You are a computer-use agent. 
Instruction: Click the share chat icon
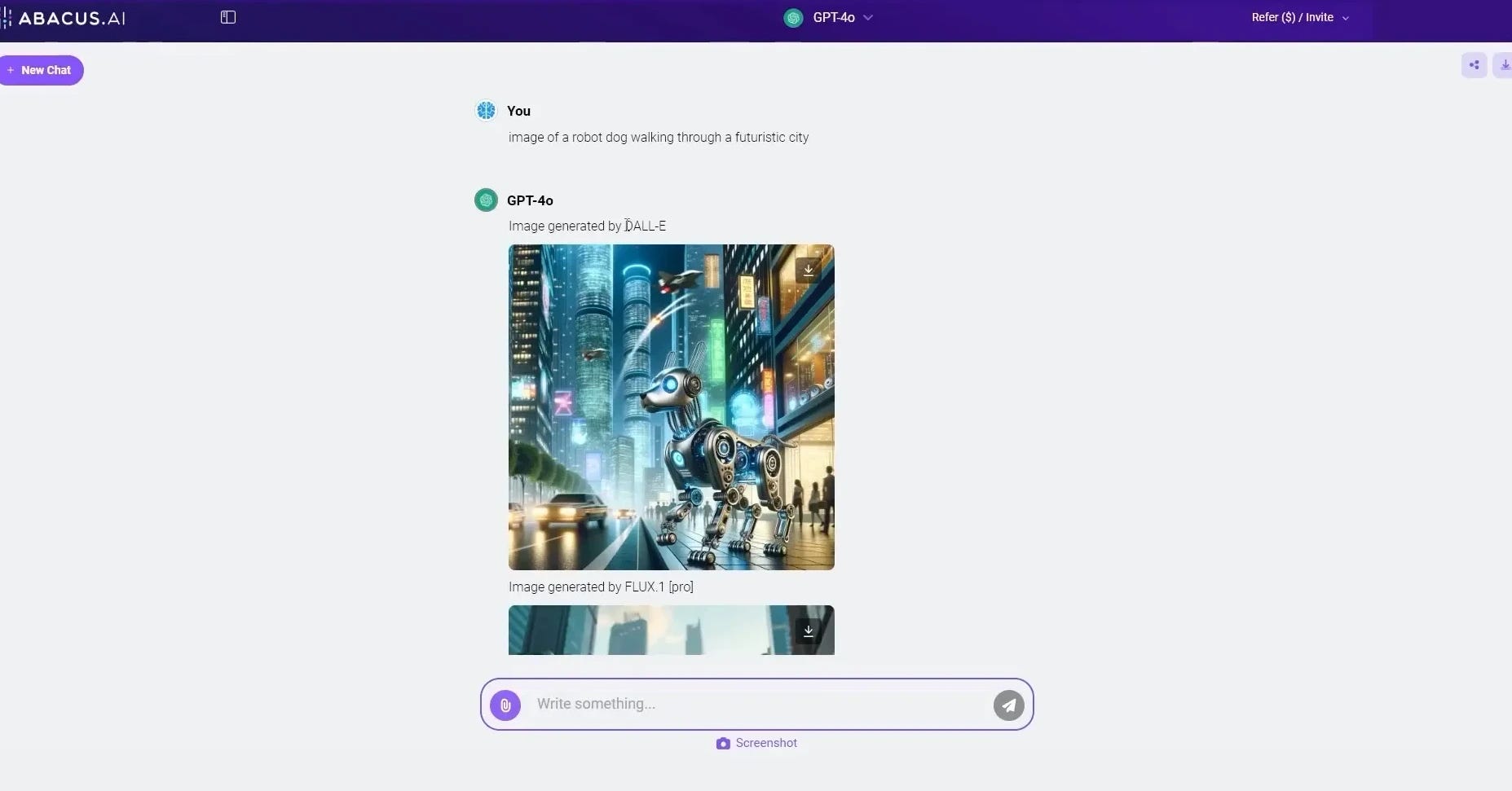pos(1474,64)
